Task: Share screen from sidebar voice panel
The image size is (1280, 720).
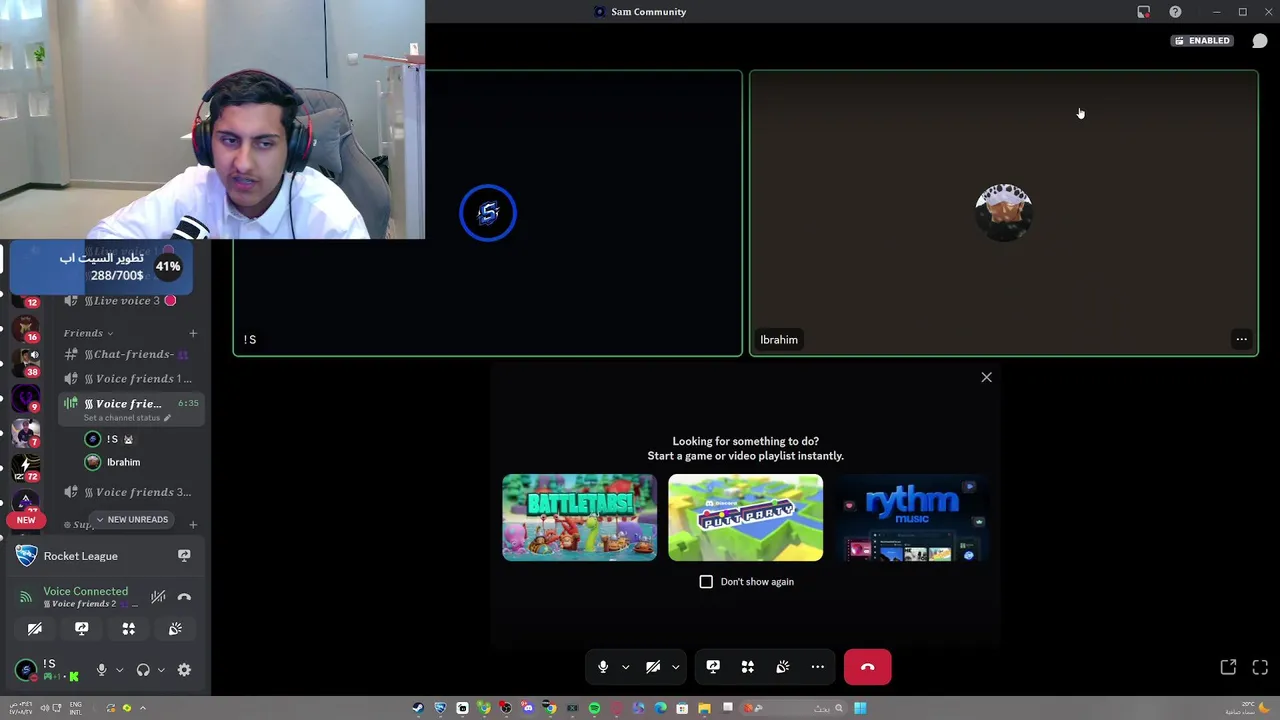Action: [x=82, y=629]
